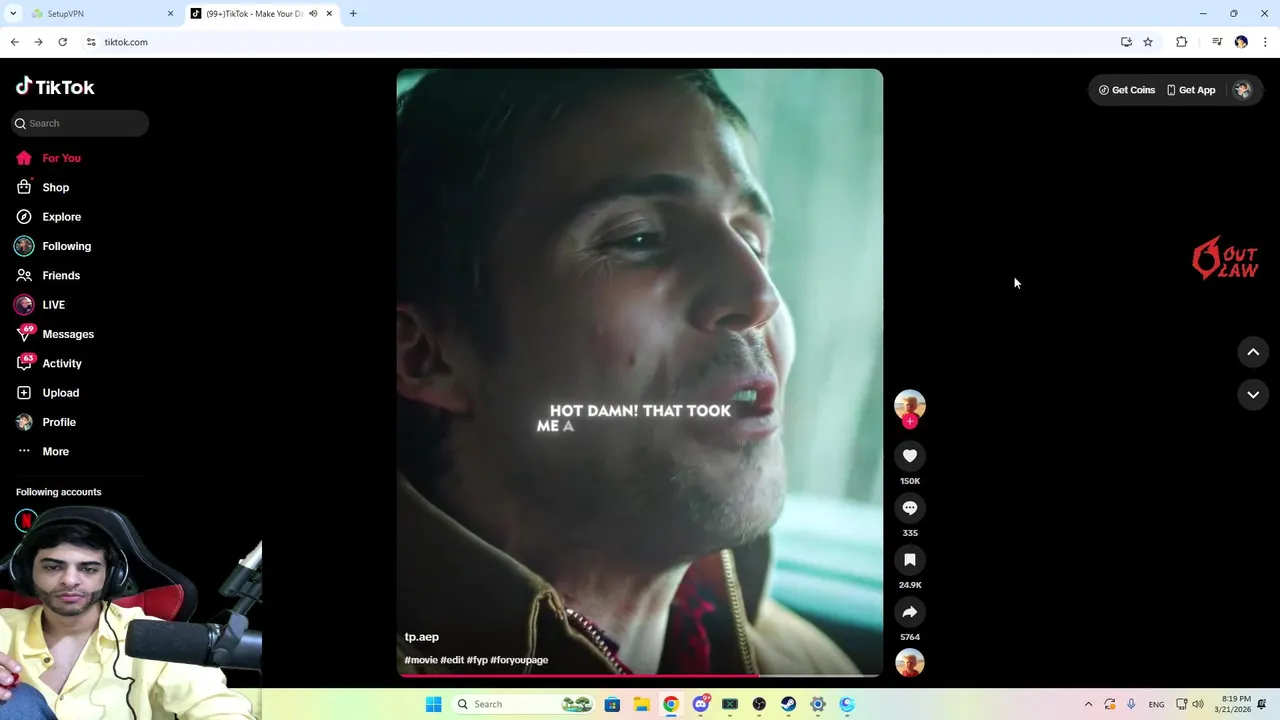
Task: Open the Windows Start menu
Action: coord(433,704)
